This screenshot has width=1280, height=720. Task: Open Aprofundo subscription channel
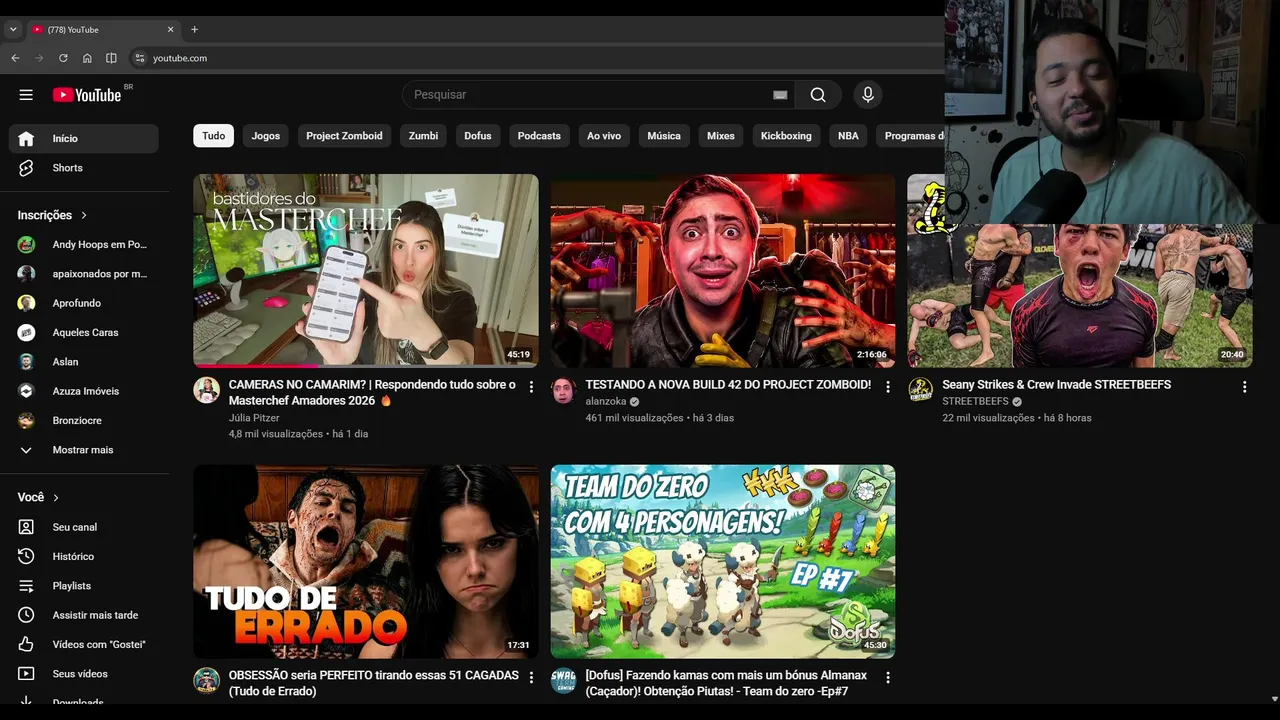pos(84,303)
